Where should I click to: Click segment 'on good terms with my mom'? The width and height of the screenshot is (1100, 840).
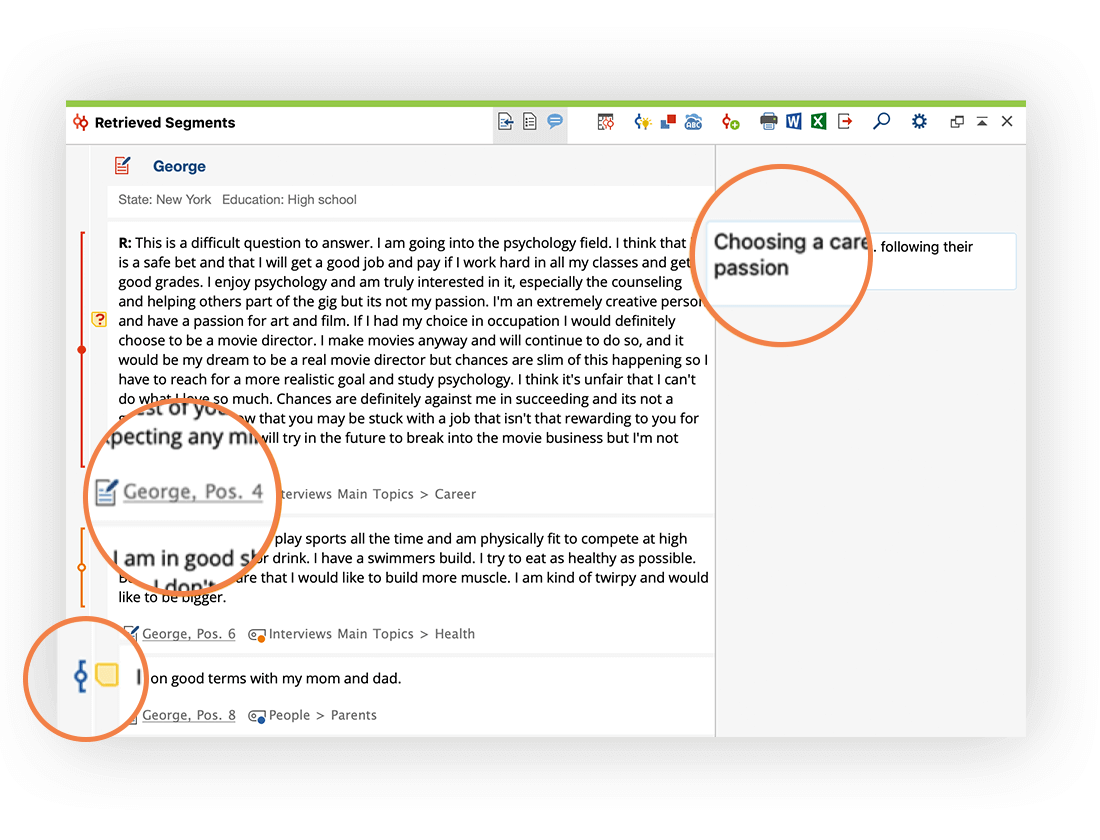tap(275, 679)
